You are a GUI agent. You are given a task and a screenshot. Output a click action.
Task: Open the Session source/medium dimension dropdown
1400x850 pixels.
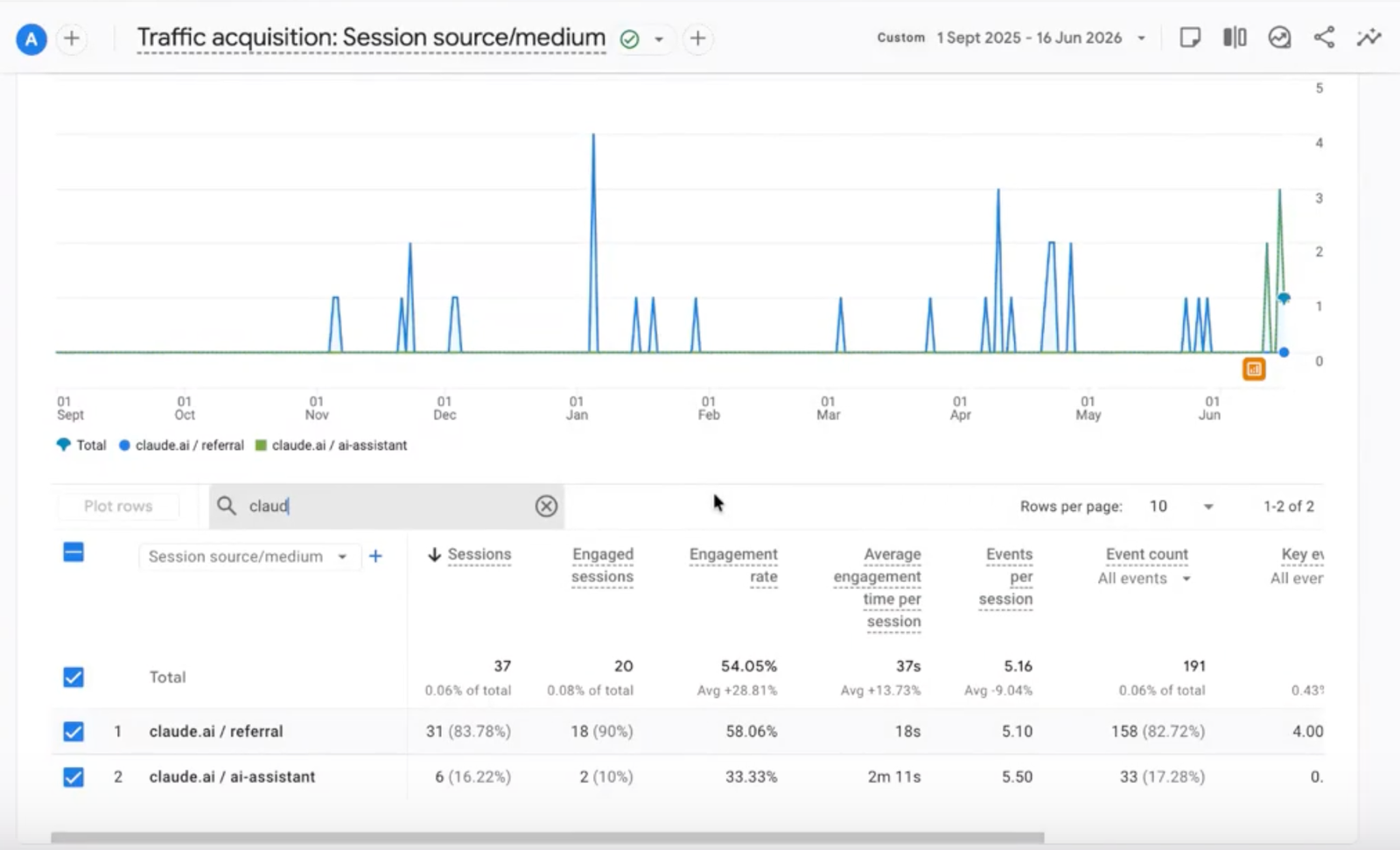pos(248,557)
